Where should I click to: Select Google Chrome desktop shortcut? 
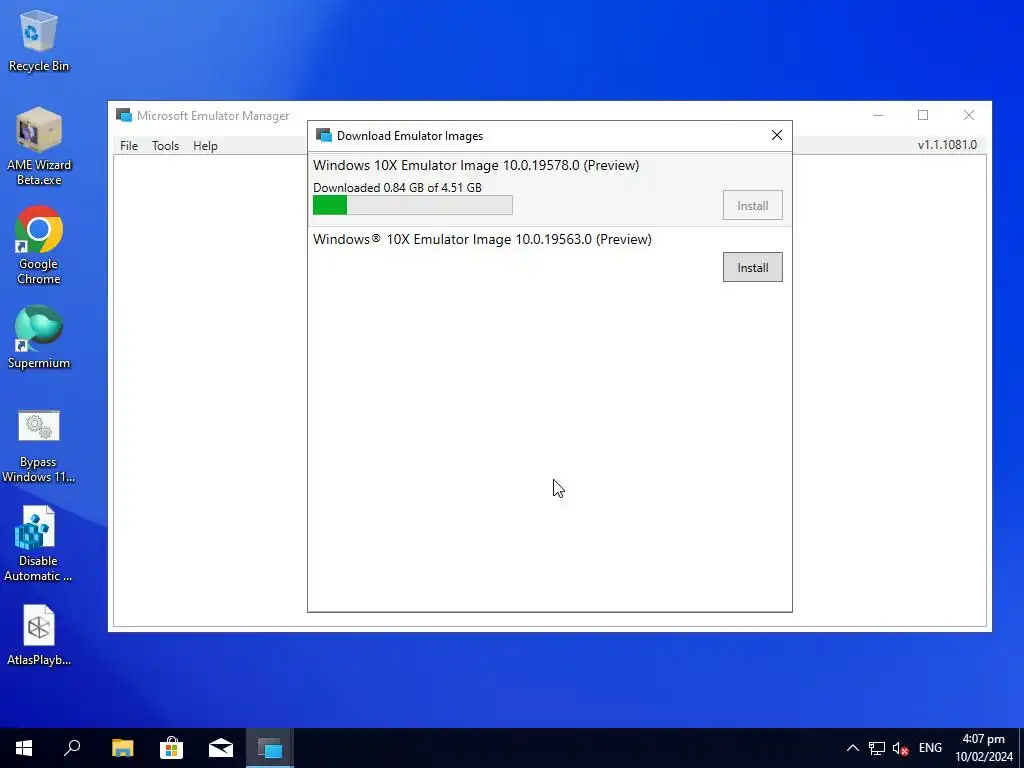(x=39, y=246)
